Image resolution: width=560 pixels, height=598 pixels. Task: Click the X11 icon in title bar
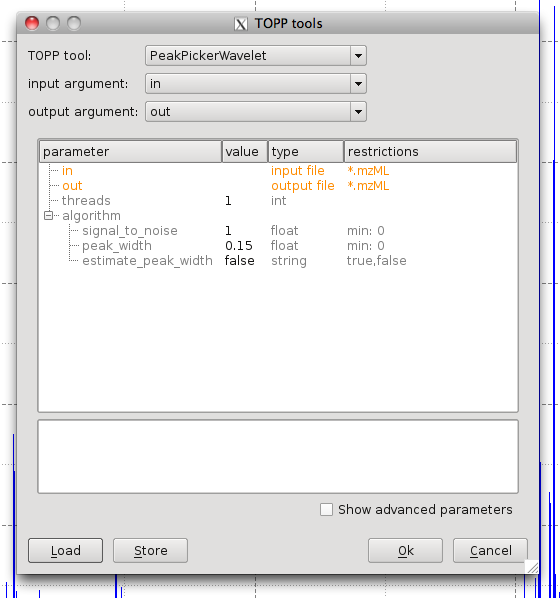241,24
